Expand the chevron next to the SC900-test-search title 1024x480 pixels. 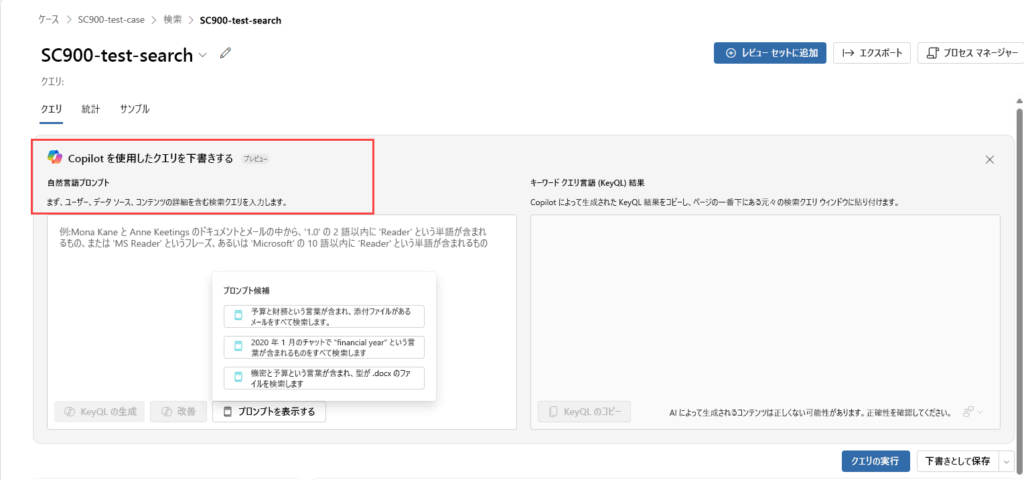click(x=203, y=55)
